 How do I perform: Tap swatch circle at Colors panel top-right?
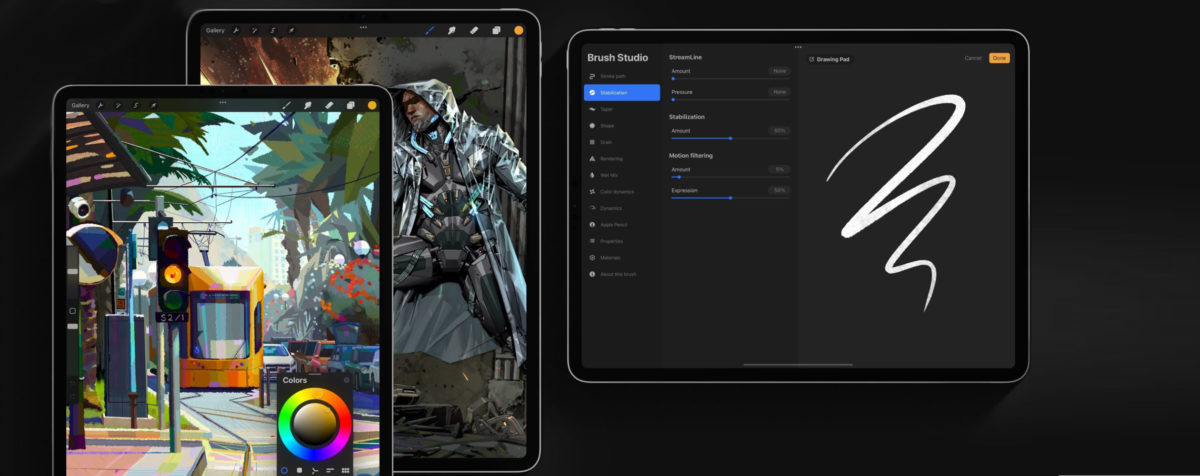point(347,380)
